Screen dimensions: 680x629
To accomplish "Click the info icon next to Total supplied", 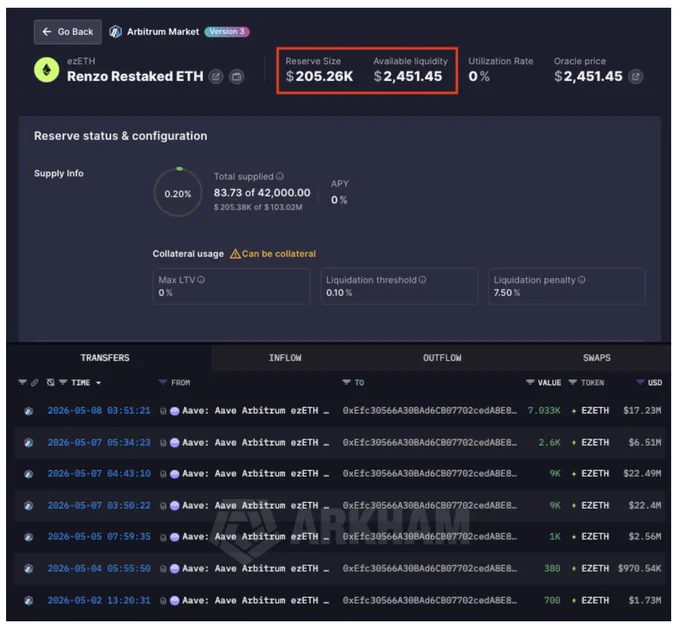I will coord(280,176).
